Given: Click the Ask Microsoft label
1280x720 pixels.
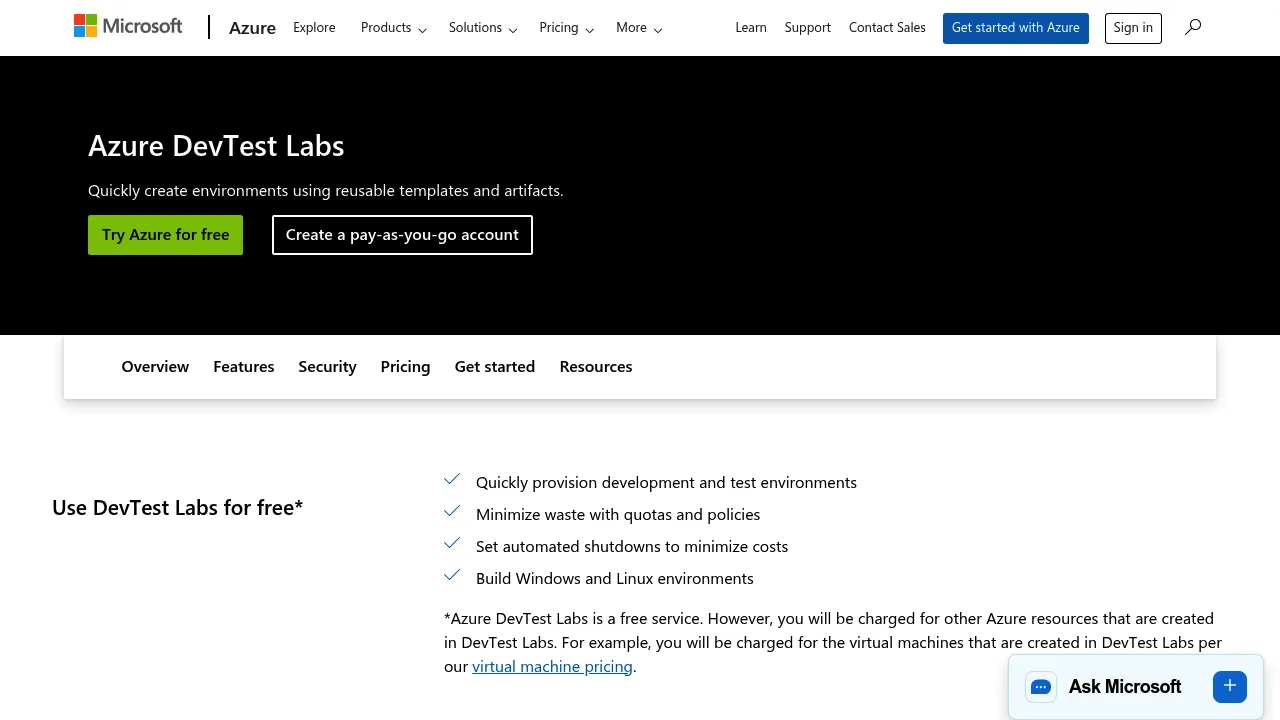Looking at the screenshot, I should coord(1125,687).
